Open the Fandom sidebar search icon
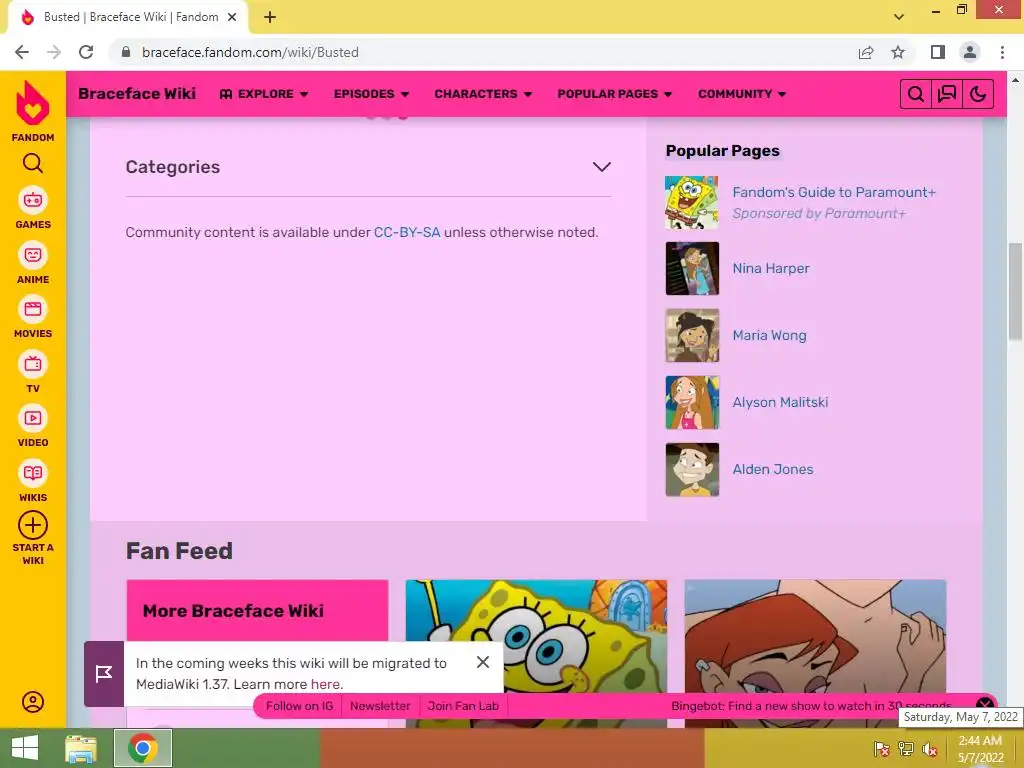The width and height of the screenshot is (1024, 768). click(x=33, y=163)
